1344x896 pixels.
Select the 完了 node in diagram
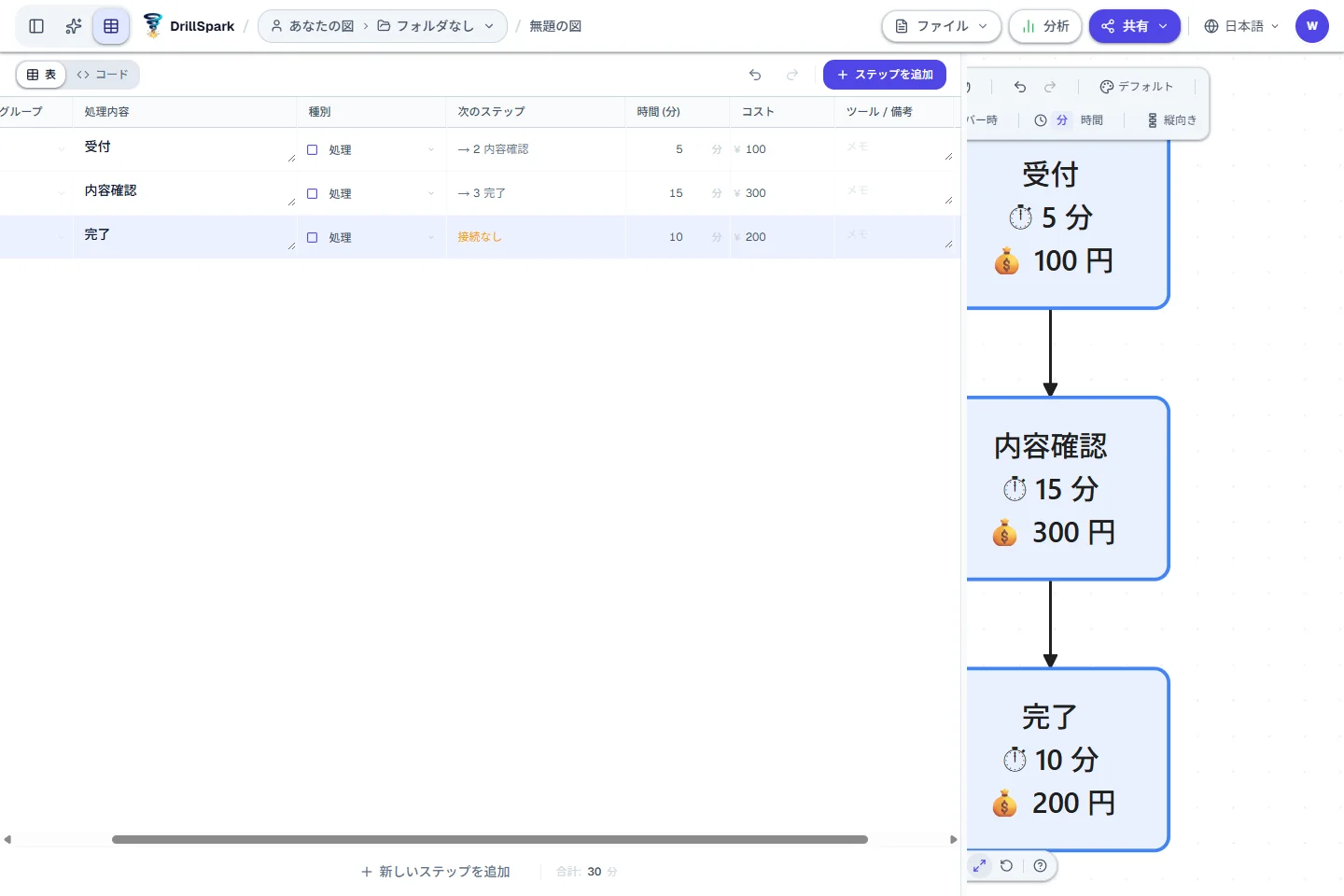tap(1068, 760)
